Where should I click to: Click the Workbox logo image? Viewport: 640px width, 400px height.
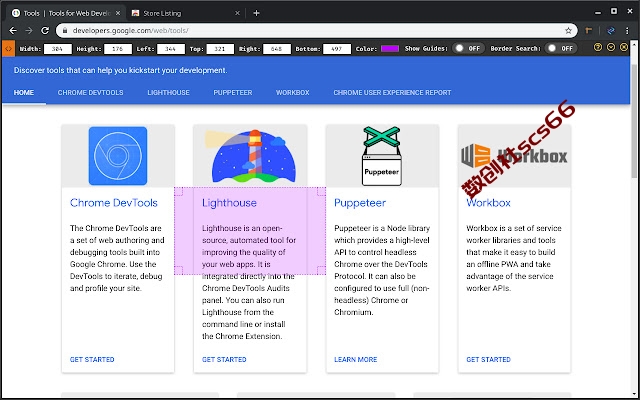coord(514,156)
